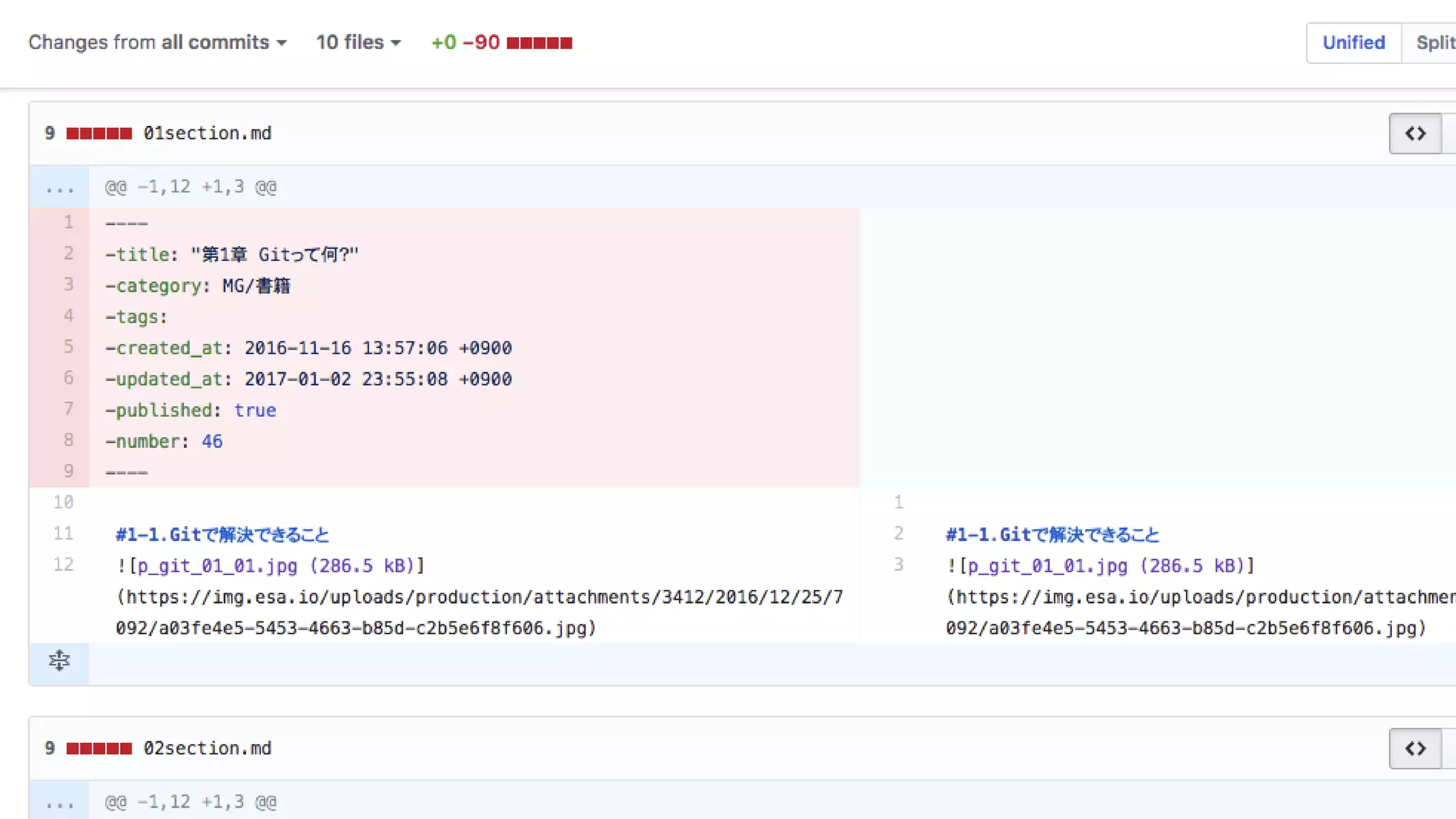
Task: Click the left-side heading '#1-1.Gitで解決できること'
Action: tap(223, 535)
